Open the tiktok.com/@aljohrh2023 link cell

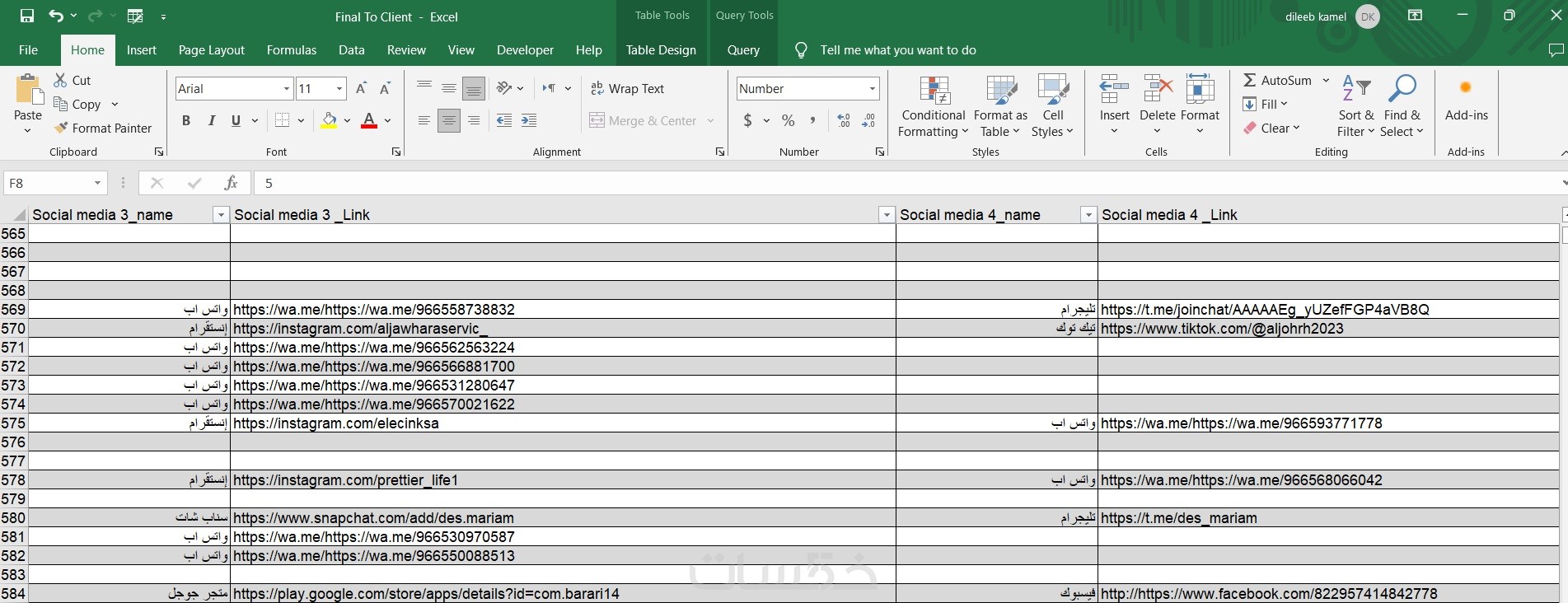point(1328,329)
